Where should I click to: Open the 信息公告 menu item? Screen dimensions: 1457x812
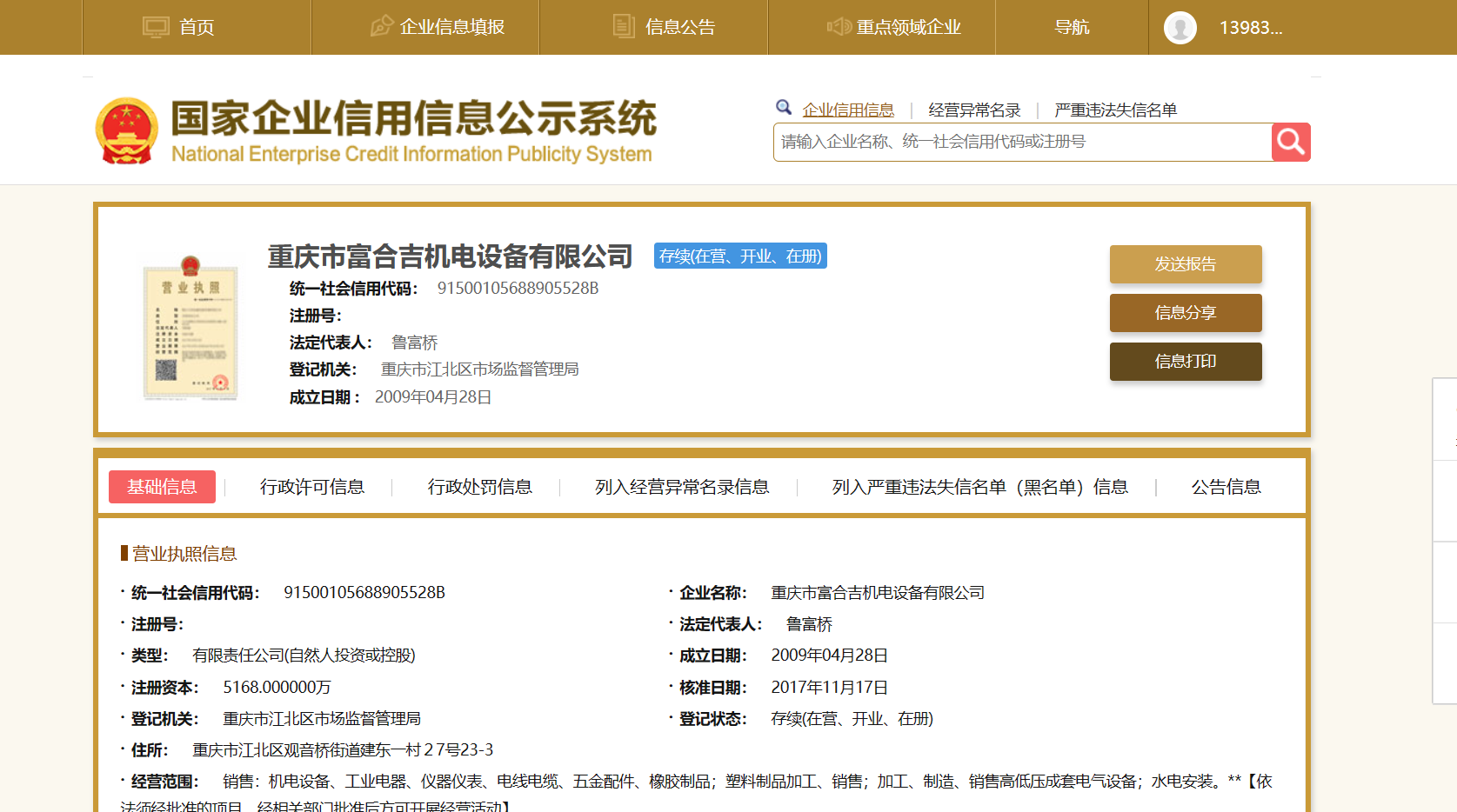coord(680,27)
